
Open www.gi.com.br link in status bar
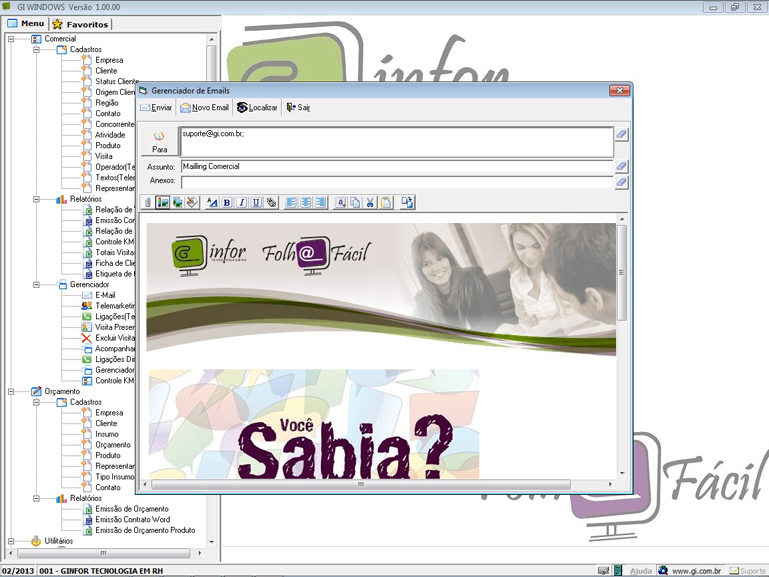[696, 571]
